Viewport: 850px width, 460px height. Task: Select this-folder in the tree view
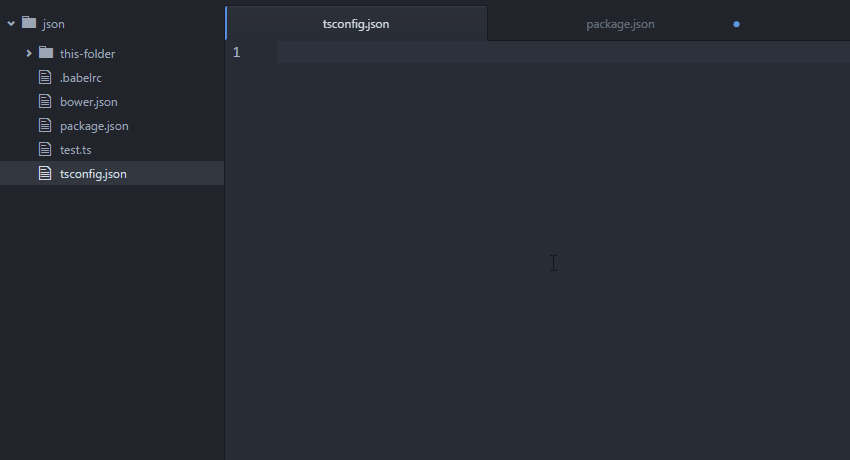(x=87, y=54)
